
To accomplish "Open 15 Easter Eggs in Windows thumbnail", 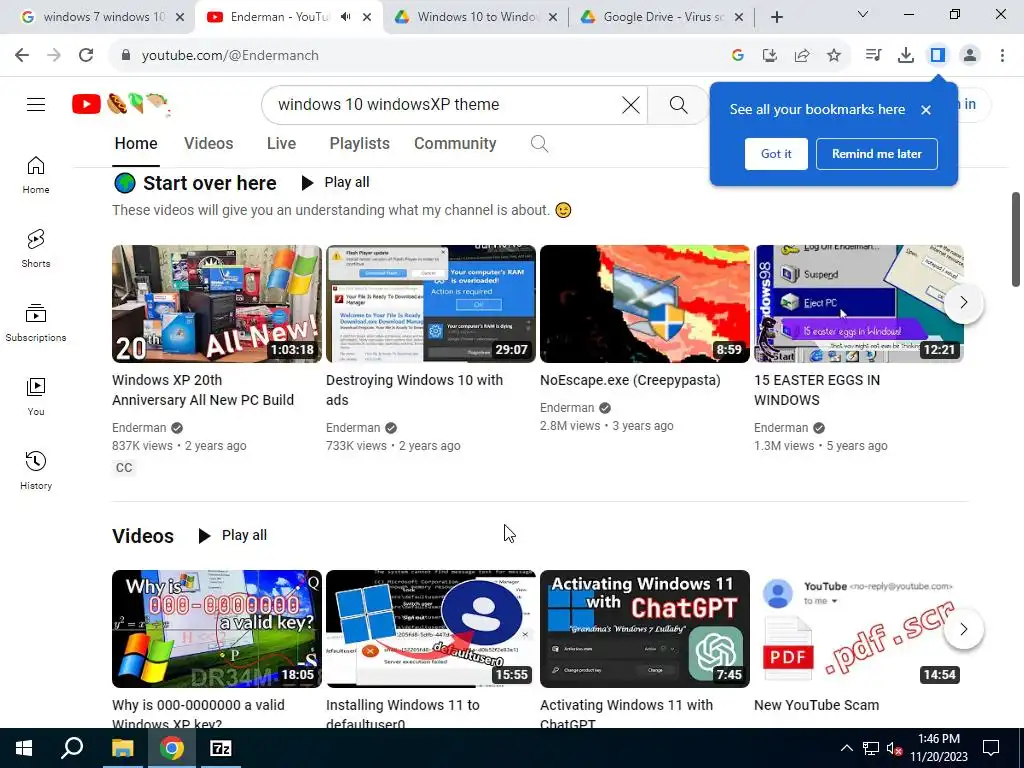I will coord(859,304).
